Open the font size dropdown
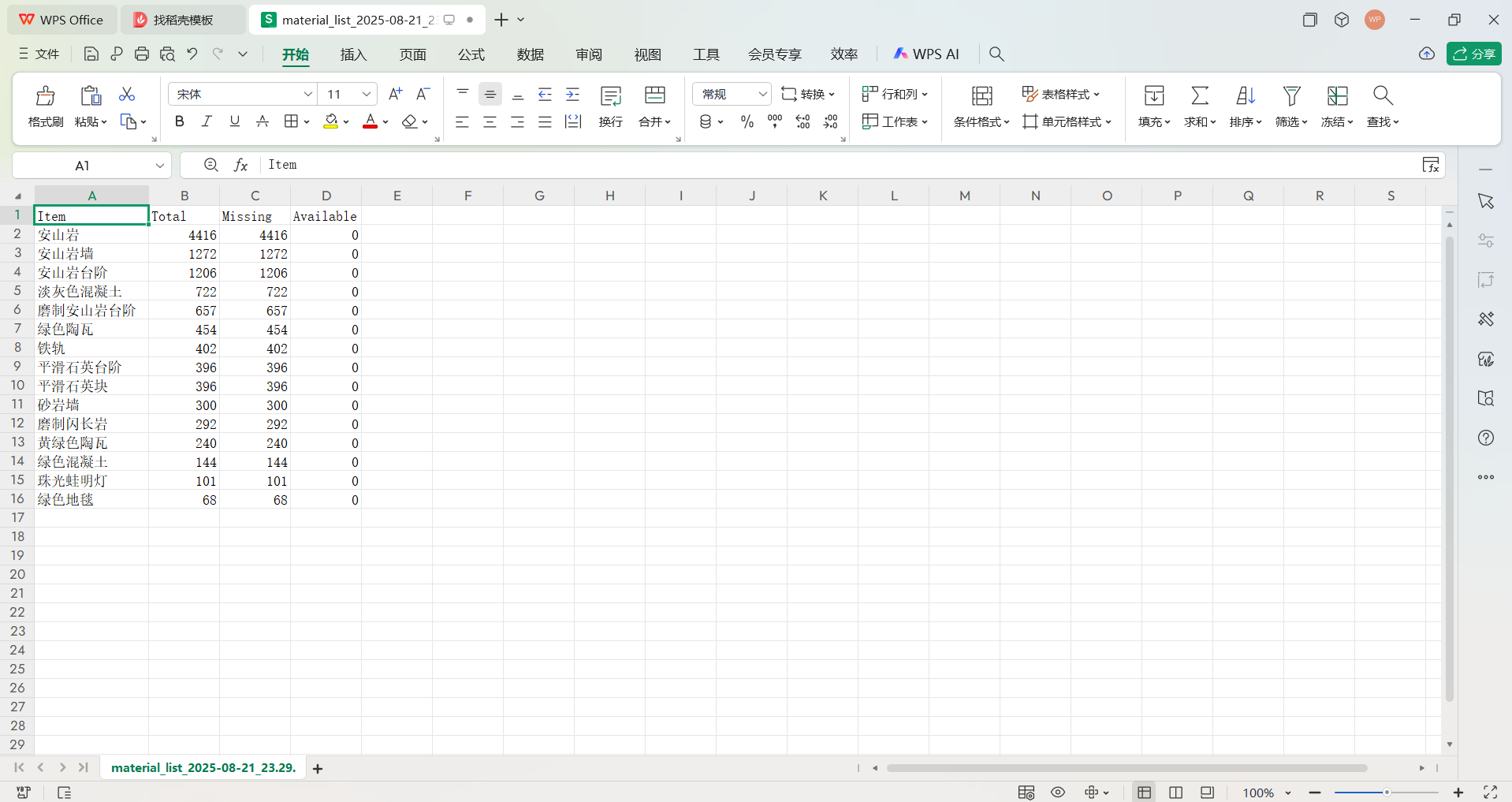Screen dimensions: 1512x802 pyautogui.click(x=367, y=94)
